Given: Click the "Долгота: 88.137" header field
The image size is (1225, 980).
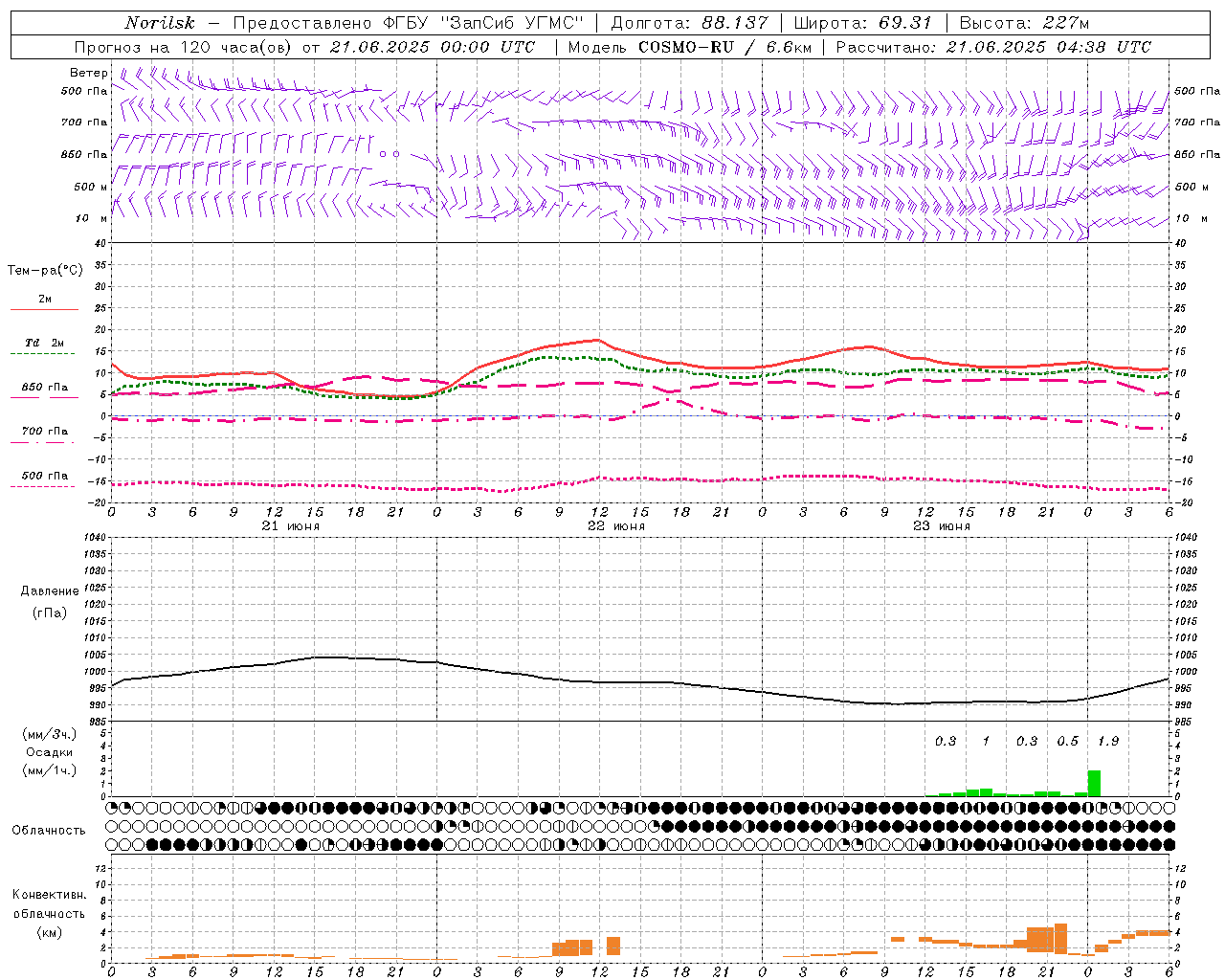Looking at the screenshot, I should (x=689, y=23).
